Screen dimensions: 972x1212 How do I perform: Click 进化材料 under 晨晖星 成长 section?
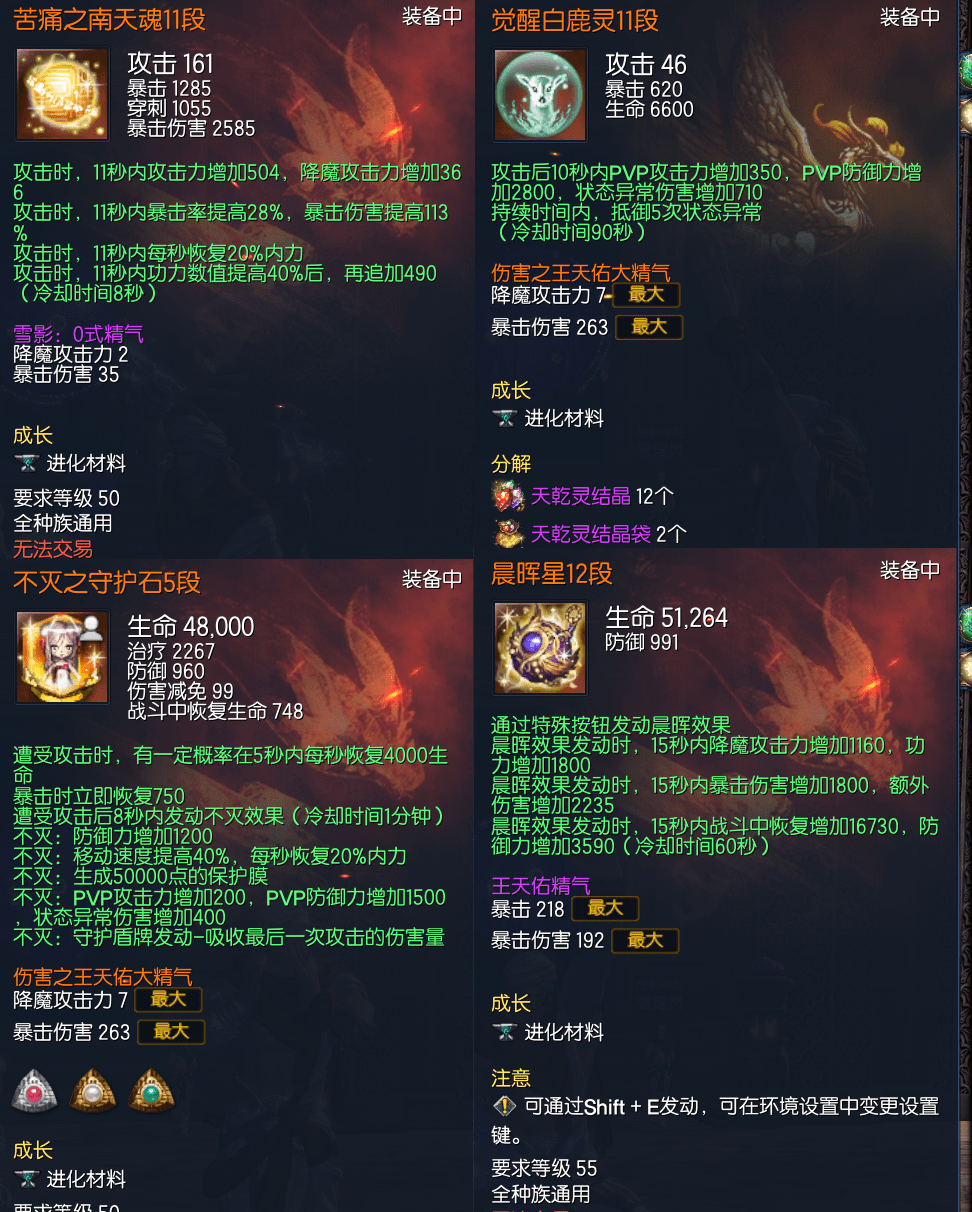tap(564, 1032)
